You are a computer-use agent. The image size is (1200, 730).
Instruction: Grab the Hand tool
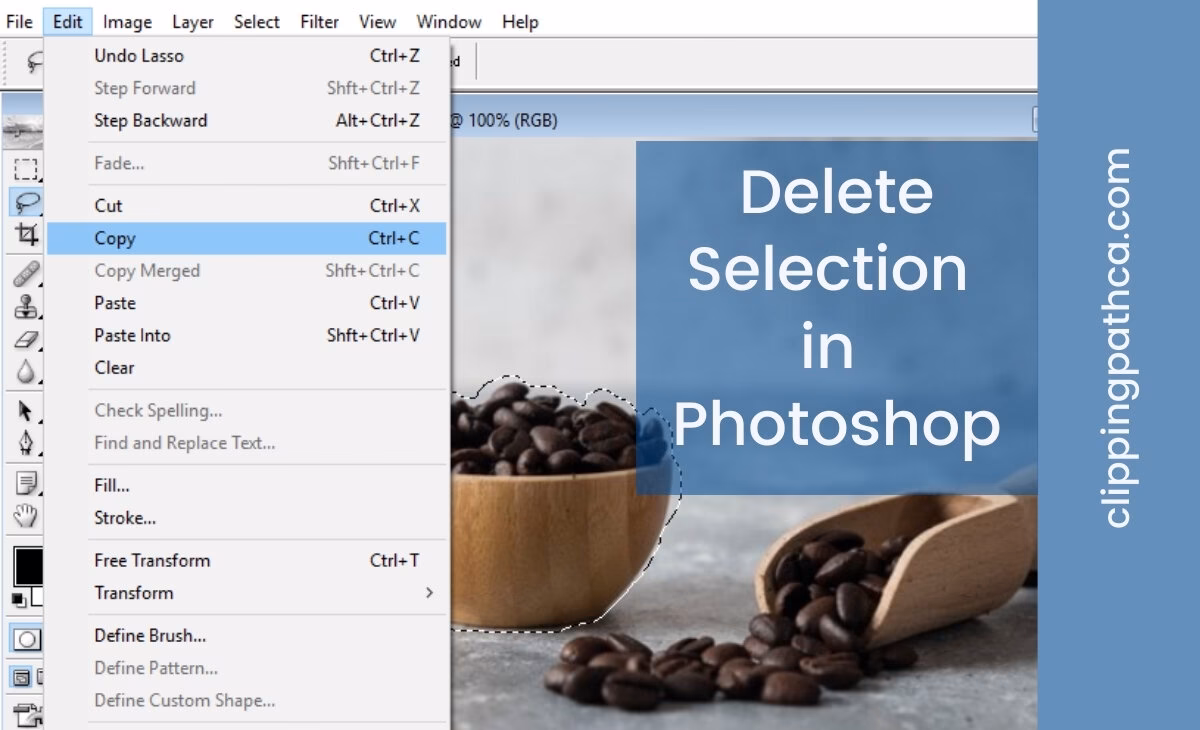pyautogui.click(x=22, y=509)
